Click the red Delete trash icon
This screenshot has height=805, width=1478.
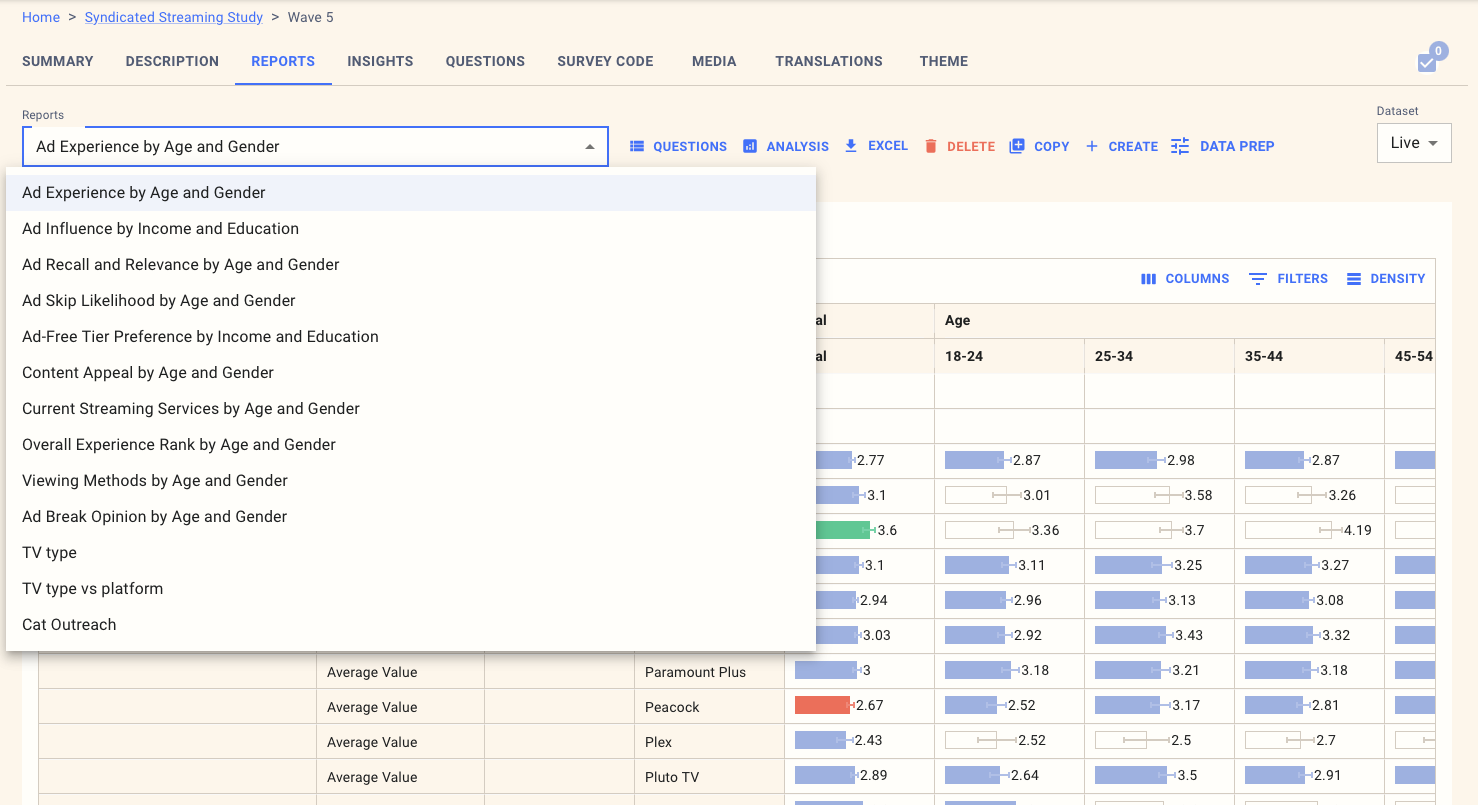[931, 147]
